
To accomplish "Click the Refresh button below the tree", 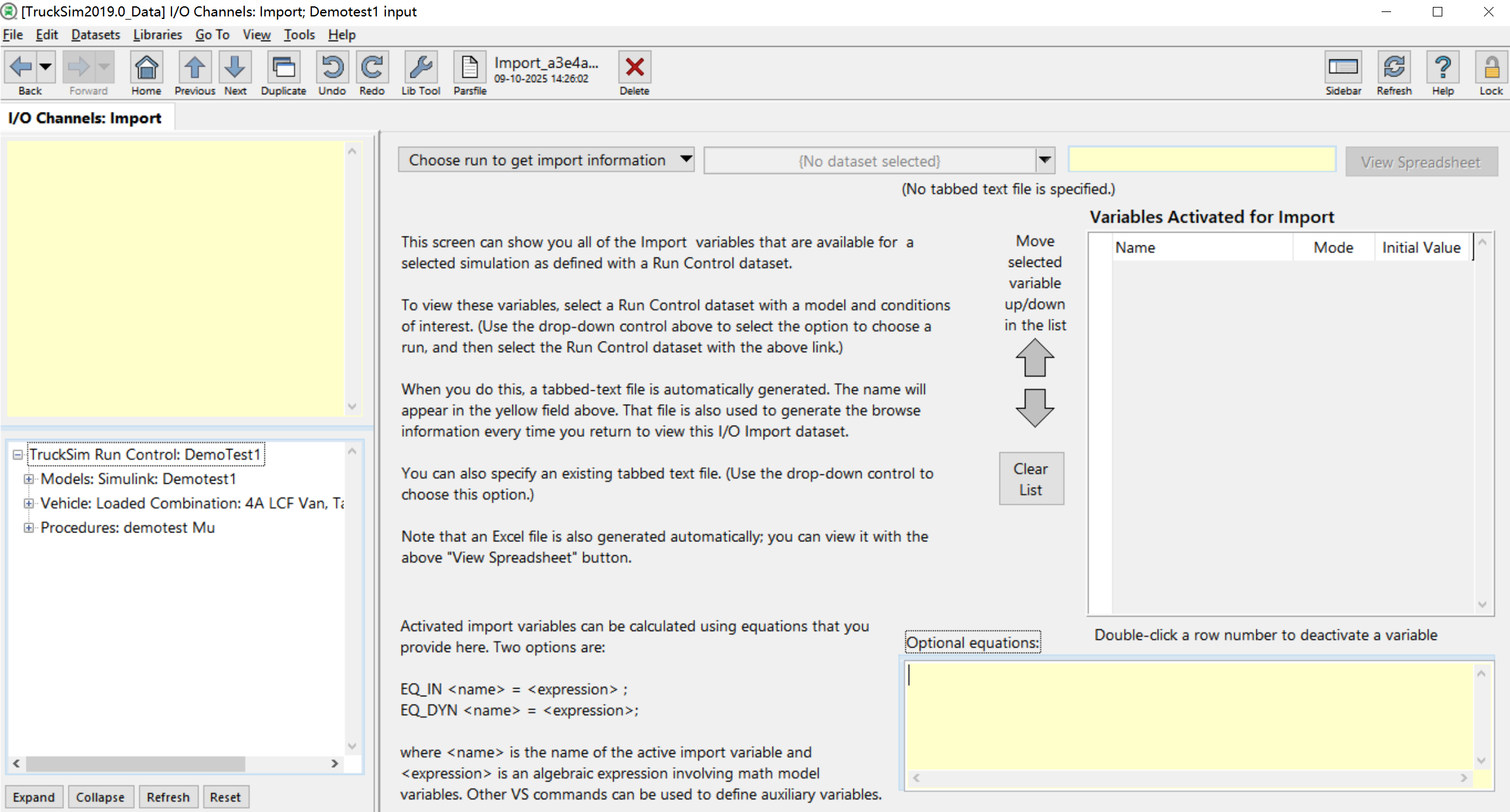I will 168,797.
